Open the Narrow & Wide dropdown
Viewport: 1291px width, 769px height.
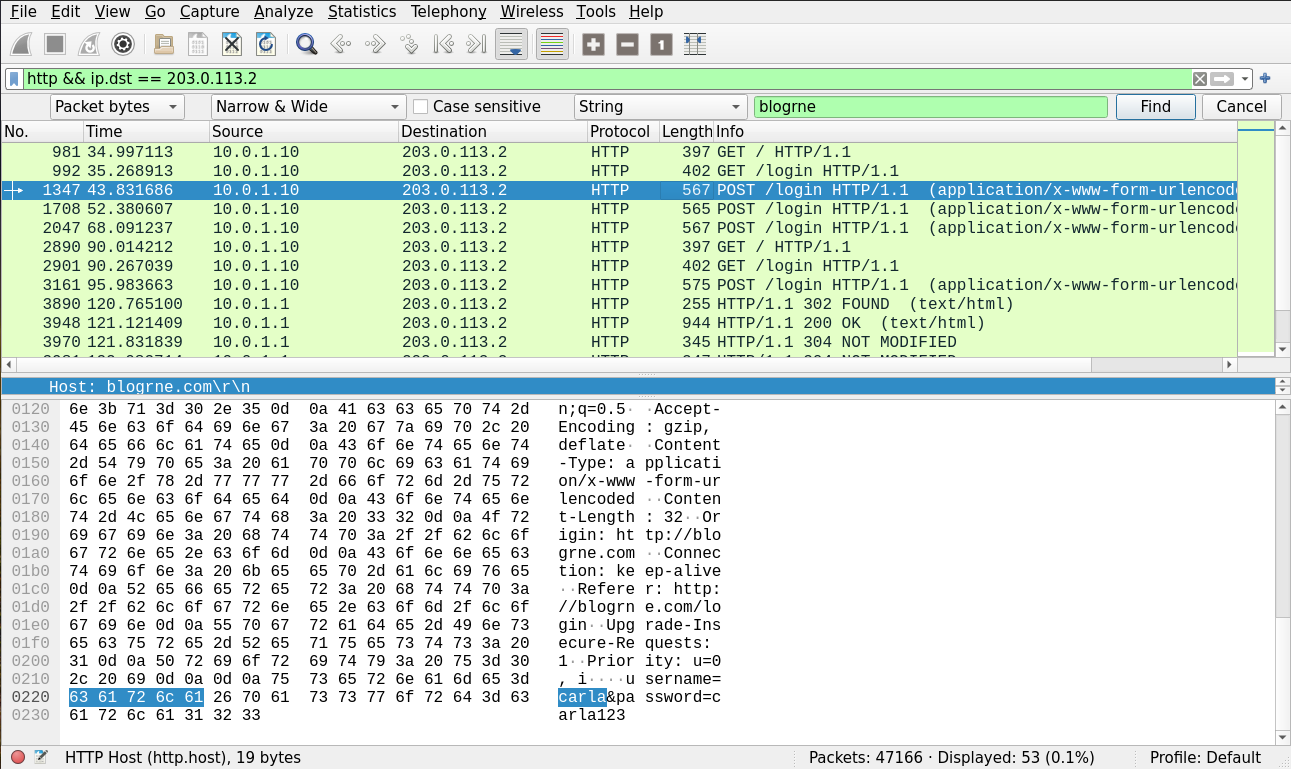pos(308,107)
